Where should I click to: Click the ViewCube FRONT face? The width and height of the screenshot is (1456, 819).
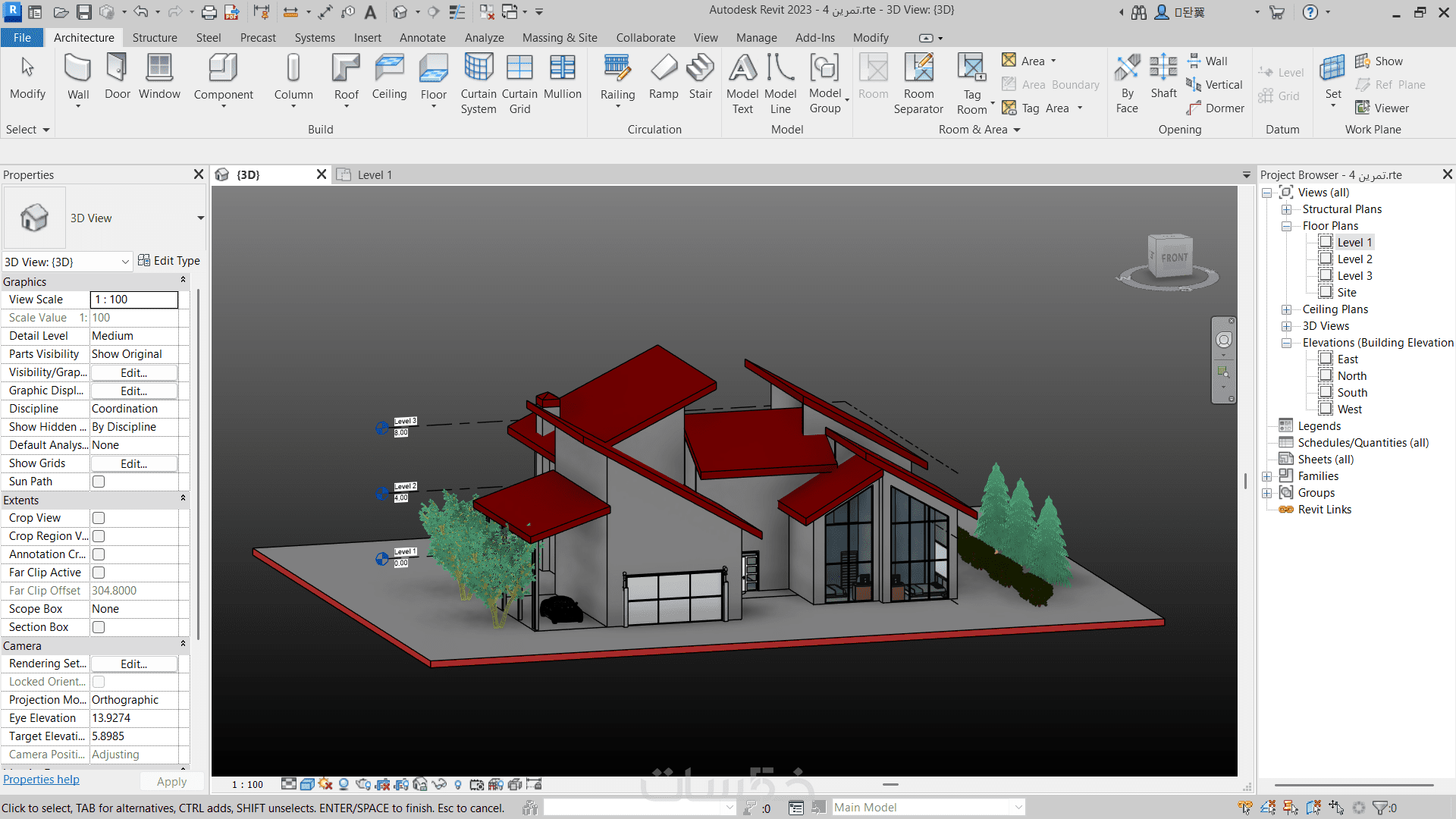(x=1174, y=258)
